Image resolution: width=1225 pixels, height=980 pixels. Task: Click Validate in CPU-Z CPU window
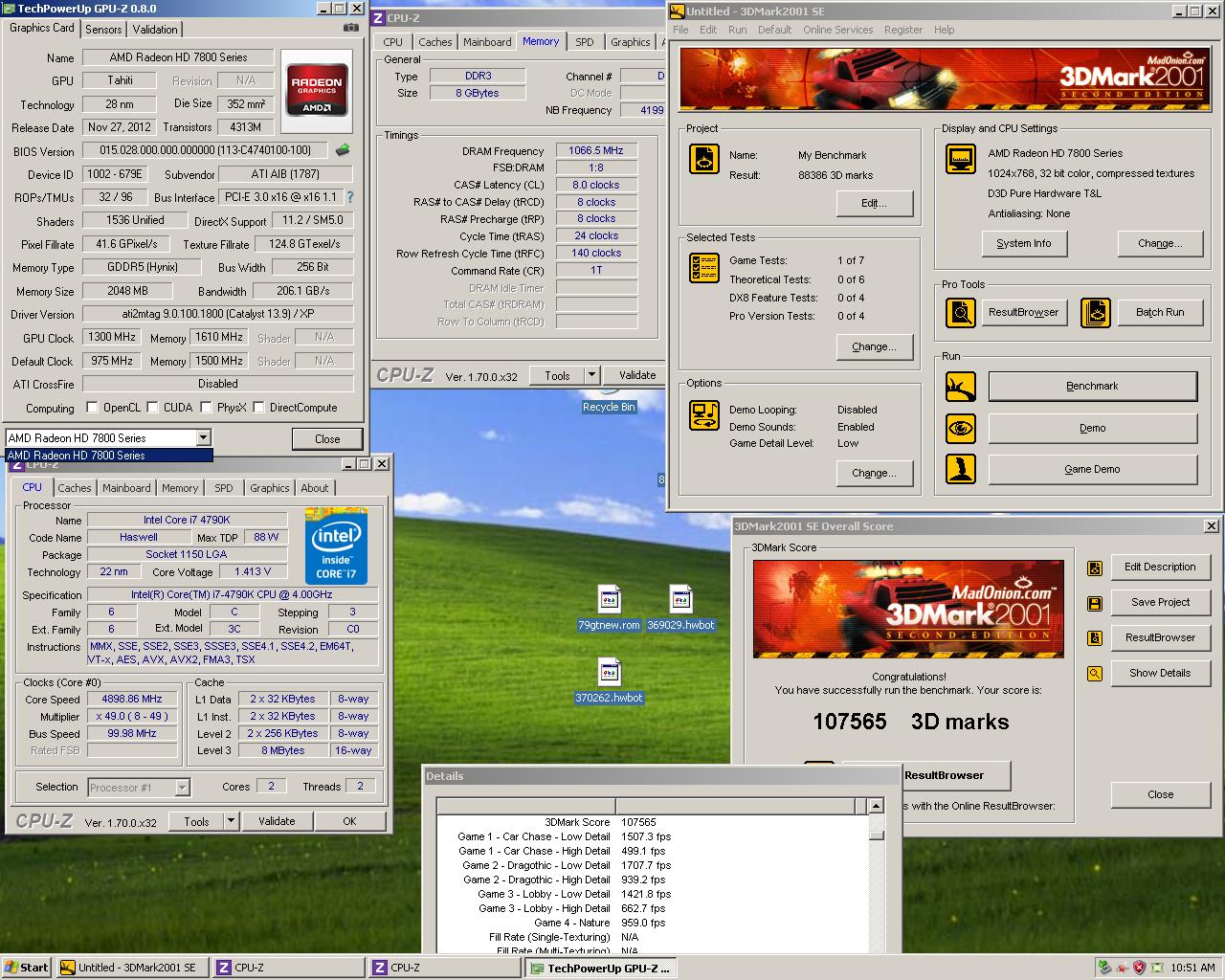coord(277,821)
